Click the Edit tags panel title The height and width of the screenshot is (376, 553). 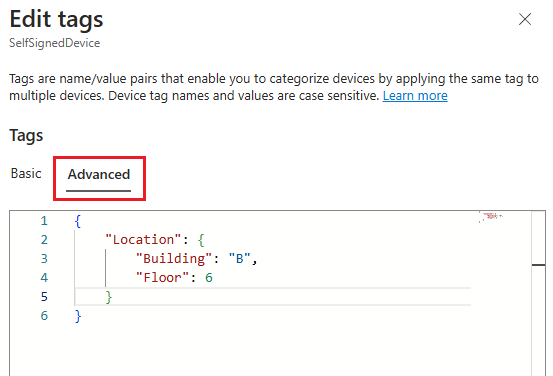tap(56, 19)
